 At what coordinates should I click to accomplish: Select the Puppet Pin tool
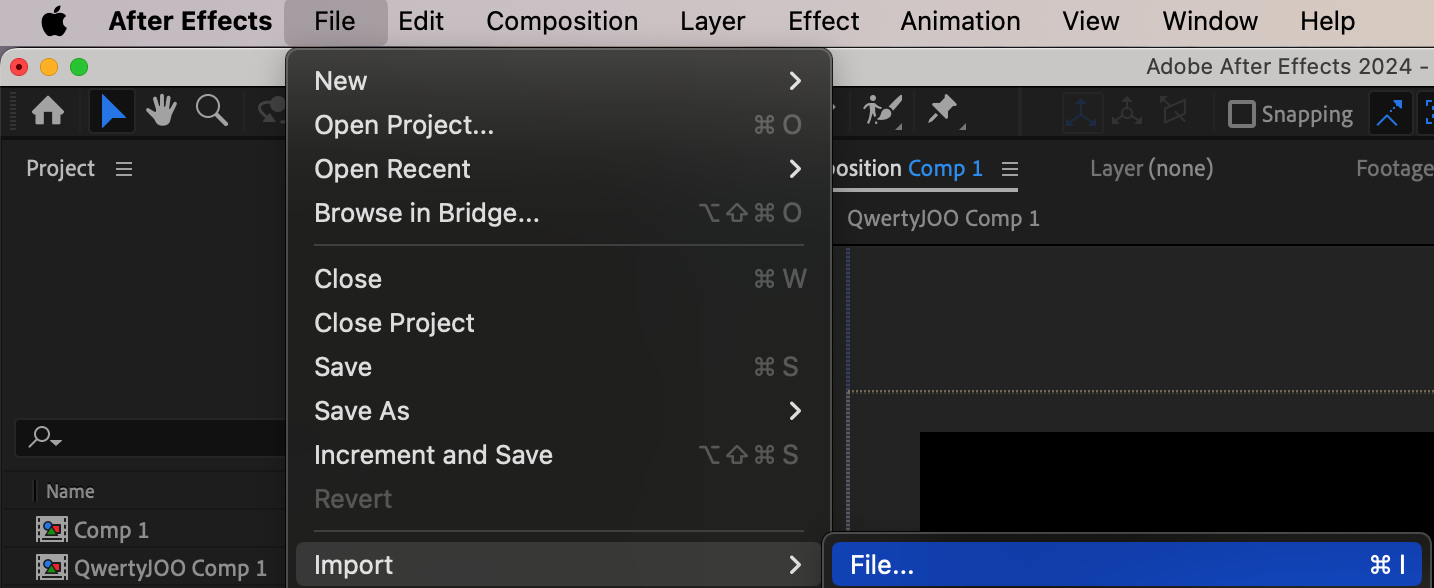943,111
